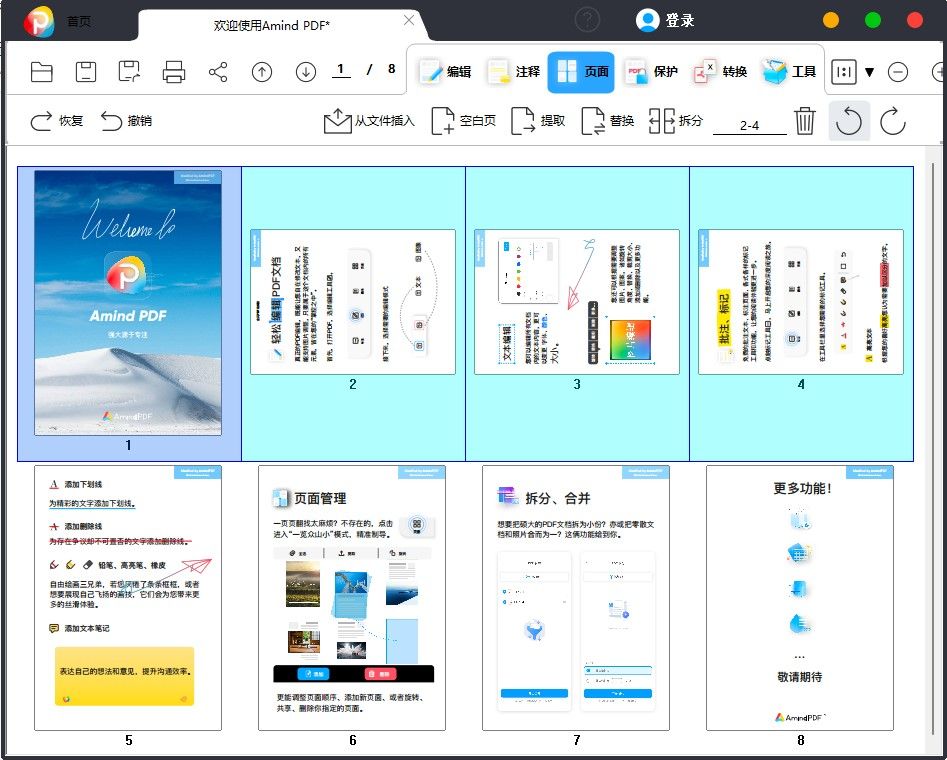
Task: Click the page range field showing 2-4
Action: tap(750, 126)
